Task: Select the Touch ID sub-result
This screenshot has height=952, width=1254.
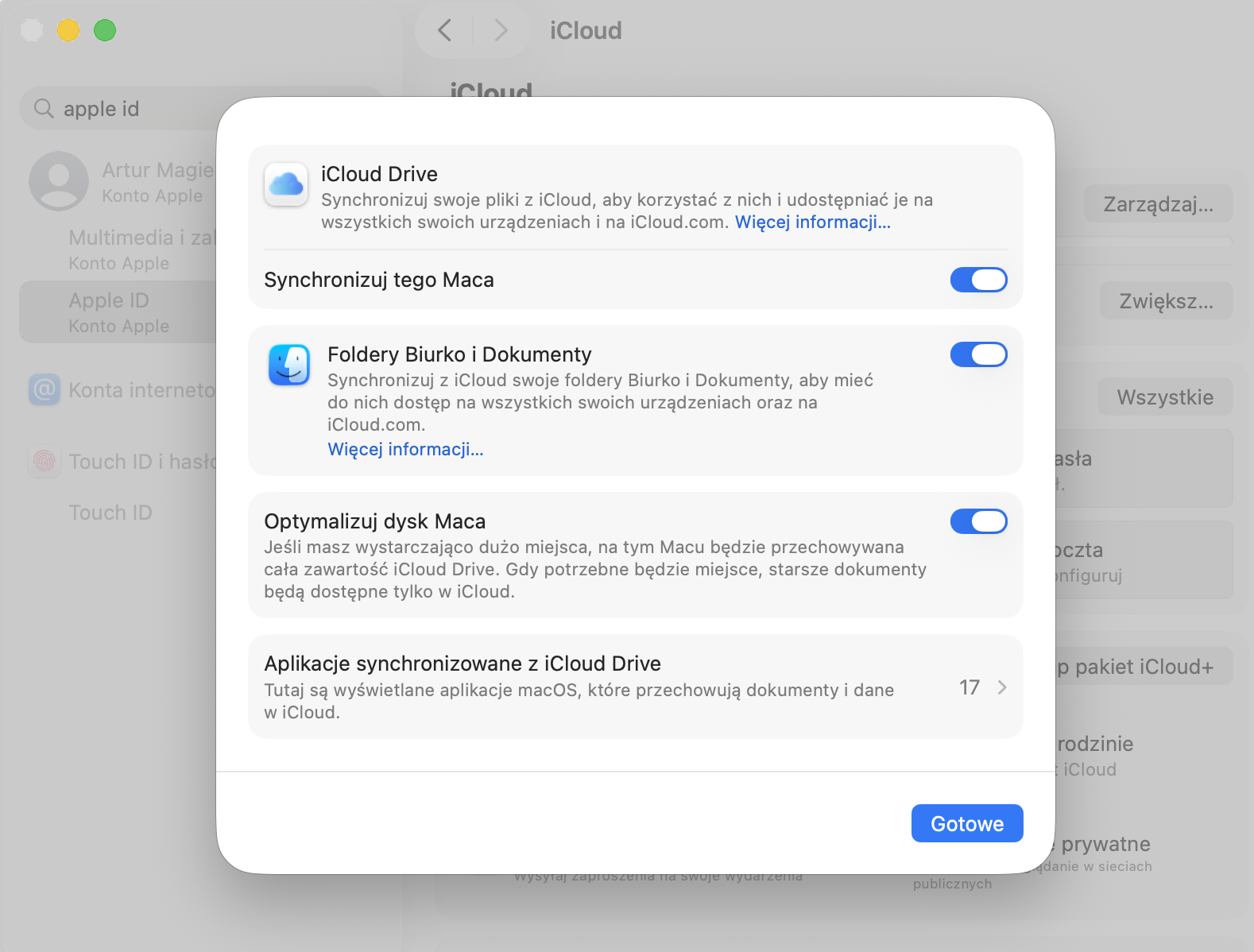Action: click(110, 513)
